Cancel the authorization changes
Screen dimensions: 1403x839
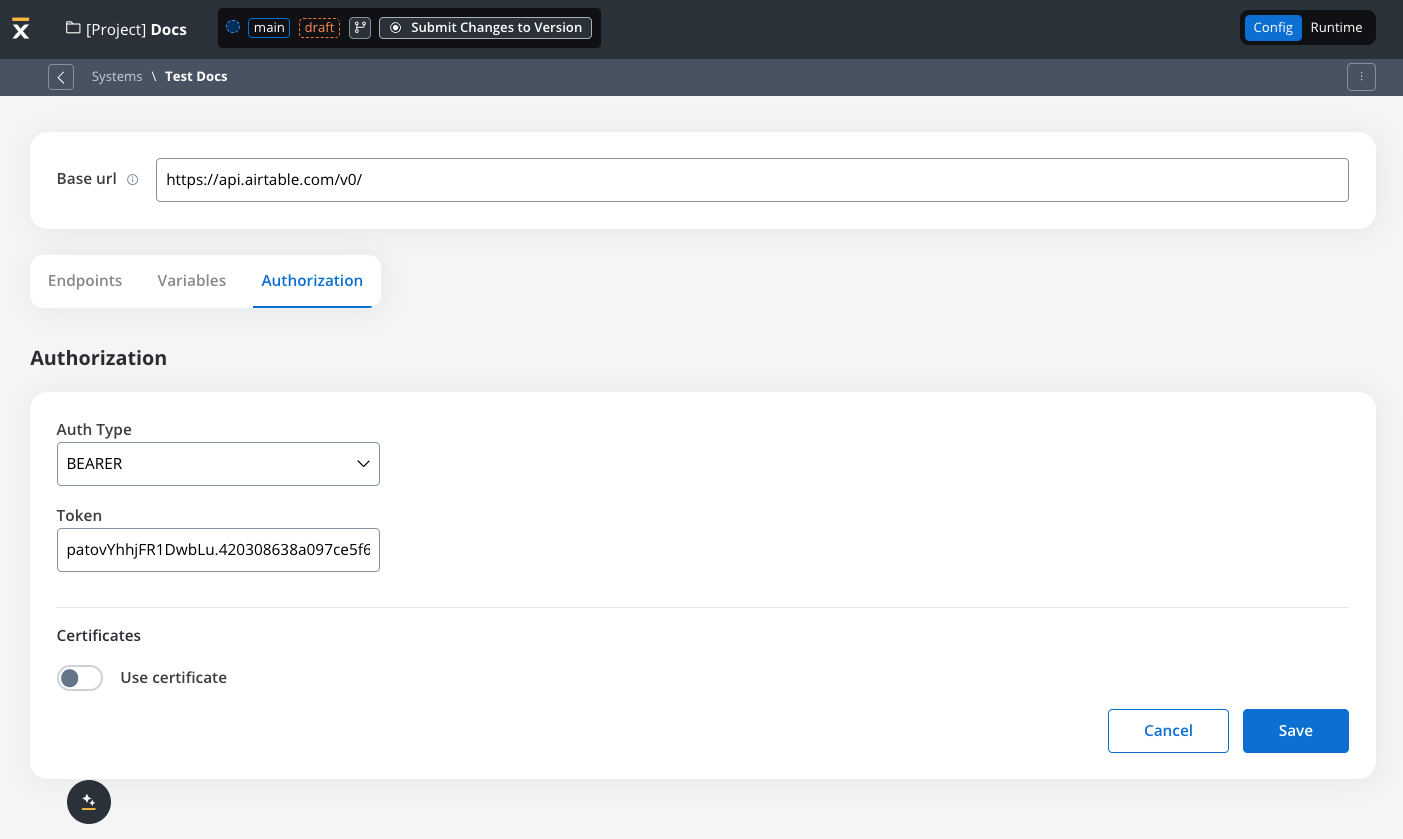pos(1168,731)
